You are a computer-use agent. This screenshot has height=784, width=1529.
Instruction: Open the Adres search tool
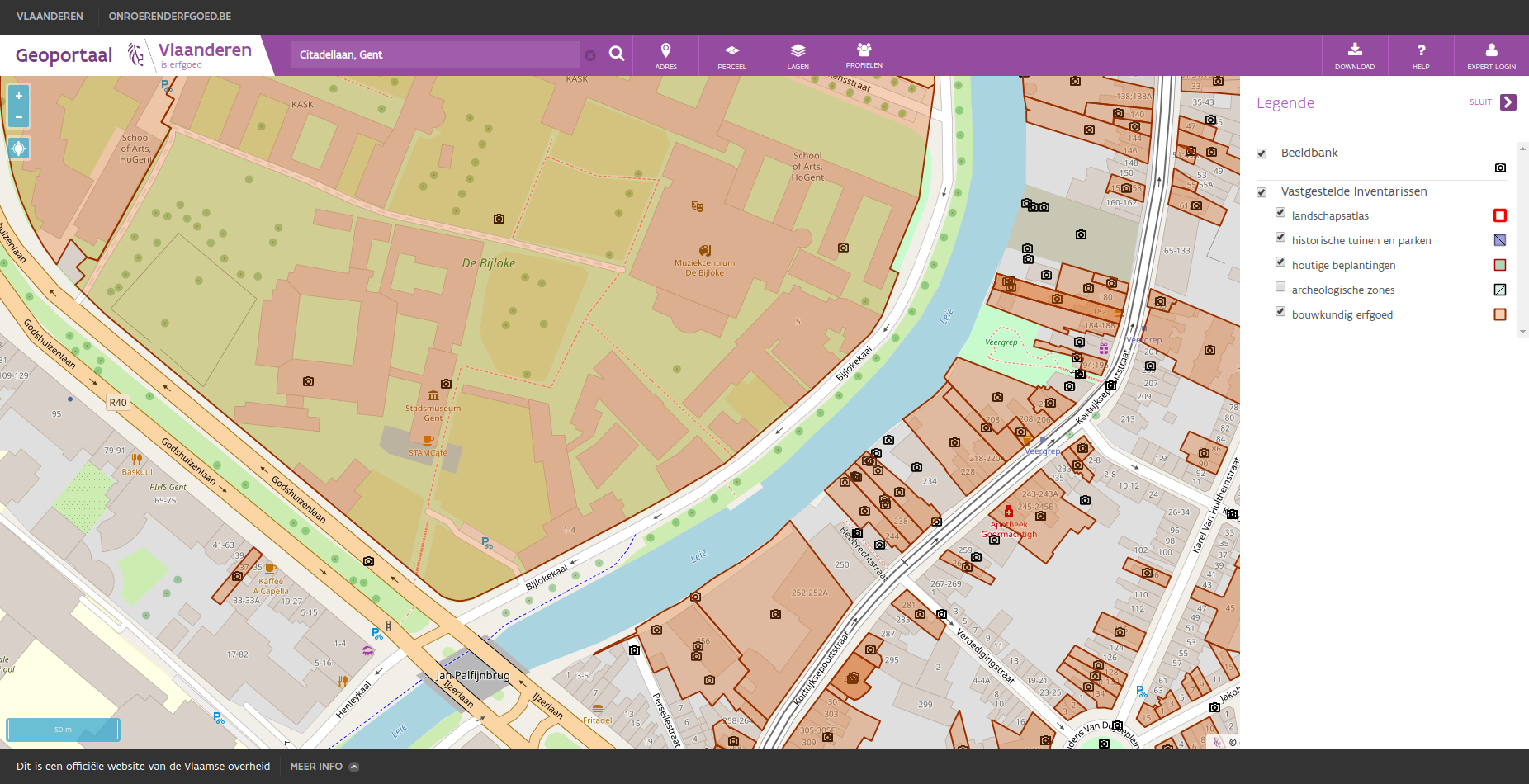pos(665,55)
